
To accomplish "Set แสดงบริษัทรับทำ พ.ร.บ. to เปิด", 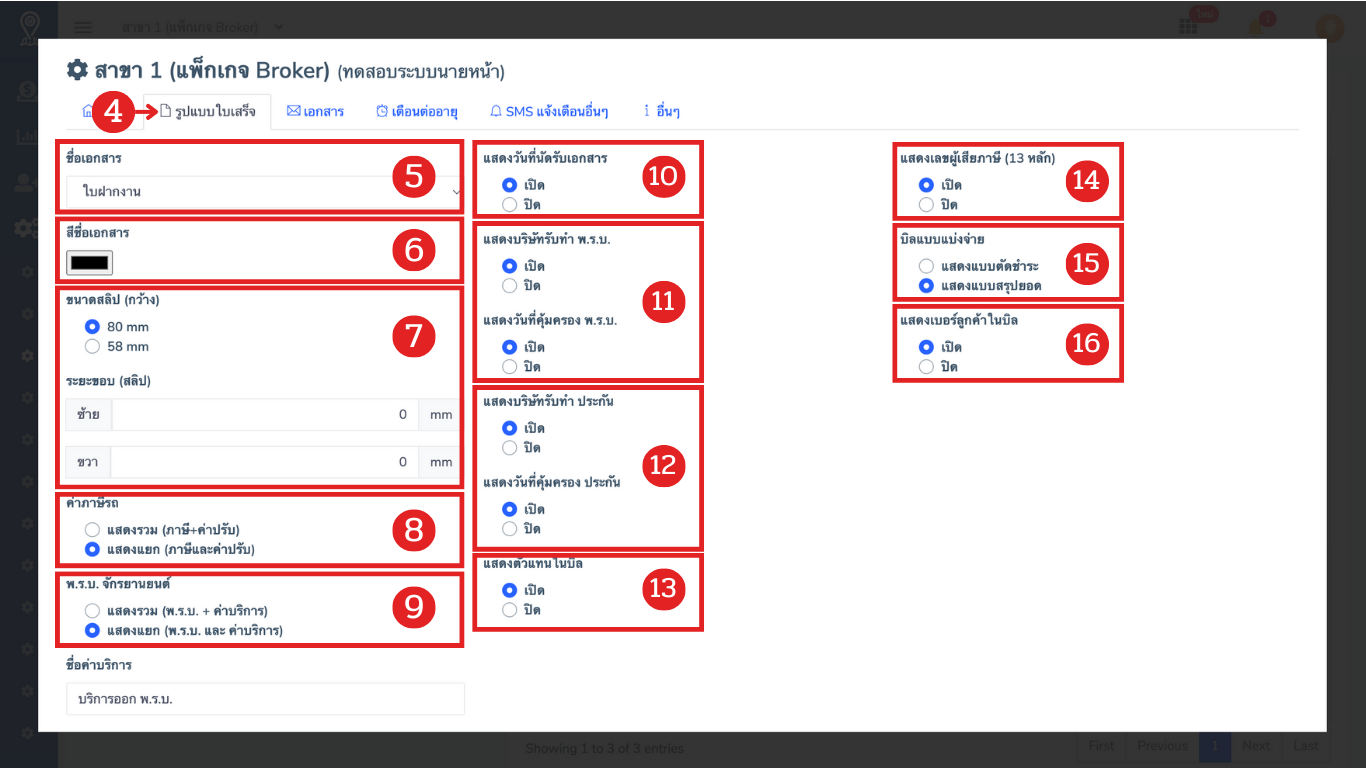I will point(509,266).
